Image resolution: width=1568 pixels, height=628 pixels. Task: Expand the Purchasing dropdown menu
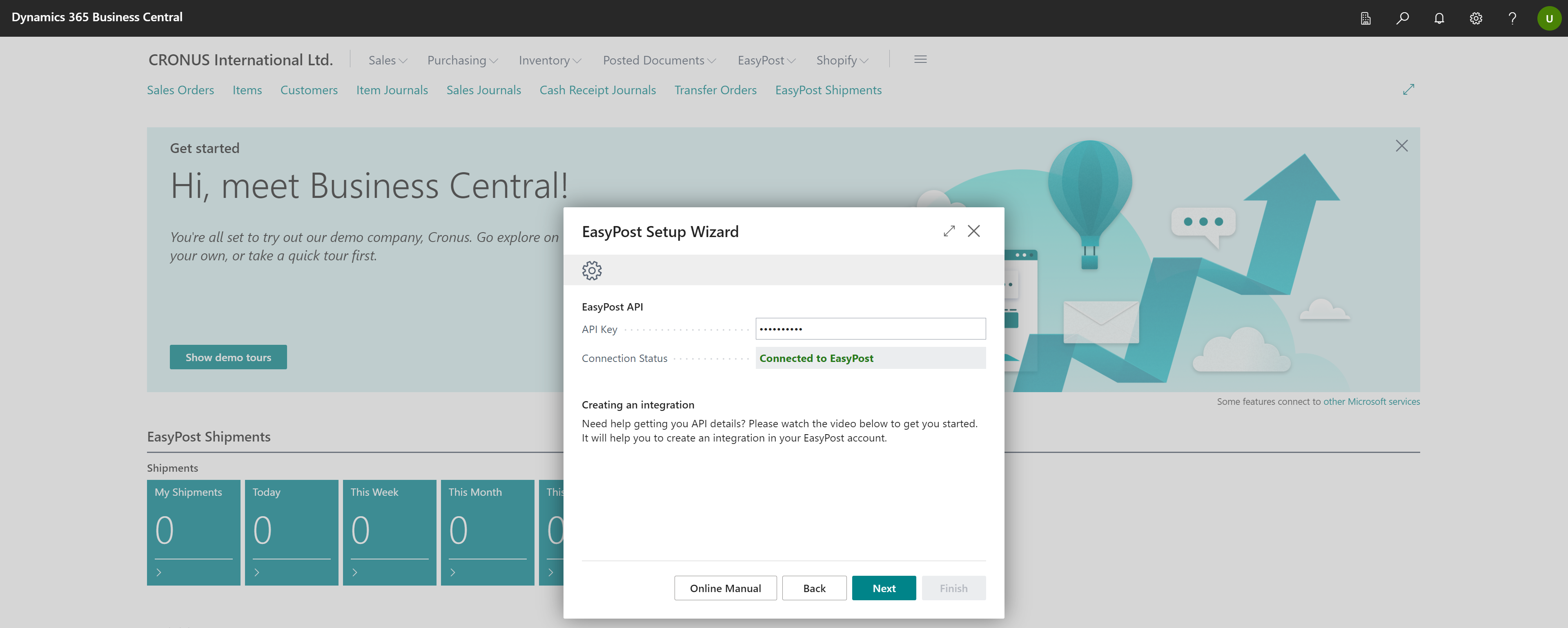click(463, 60)
